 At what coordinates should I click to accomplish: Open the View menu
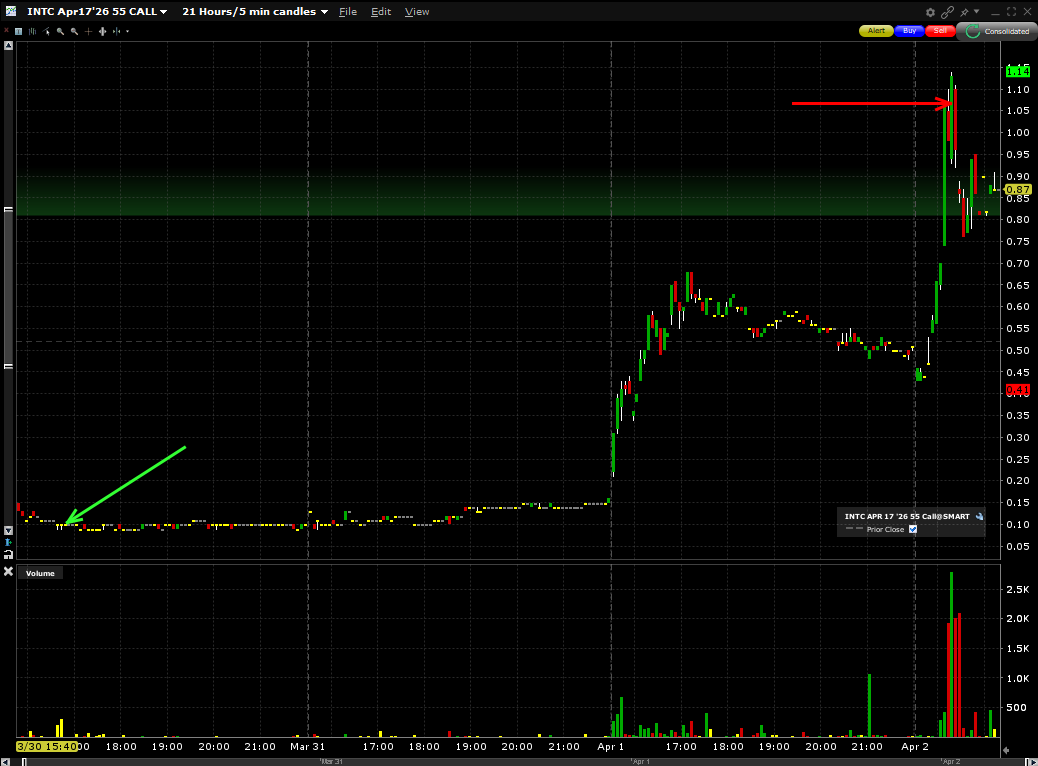click(x=417, y=12)
